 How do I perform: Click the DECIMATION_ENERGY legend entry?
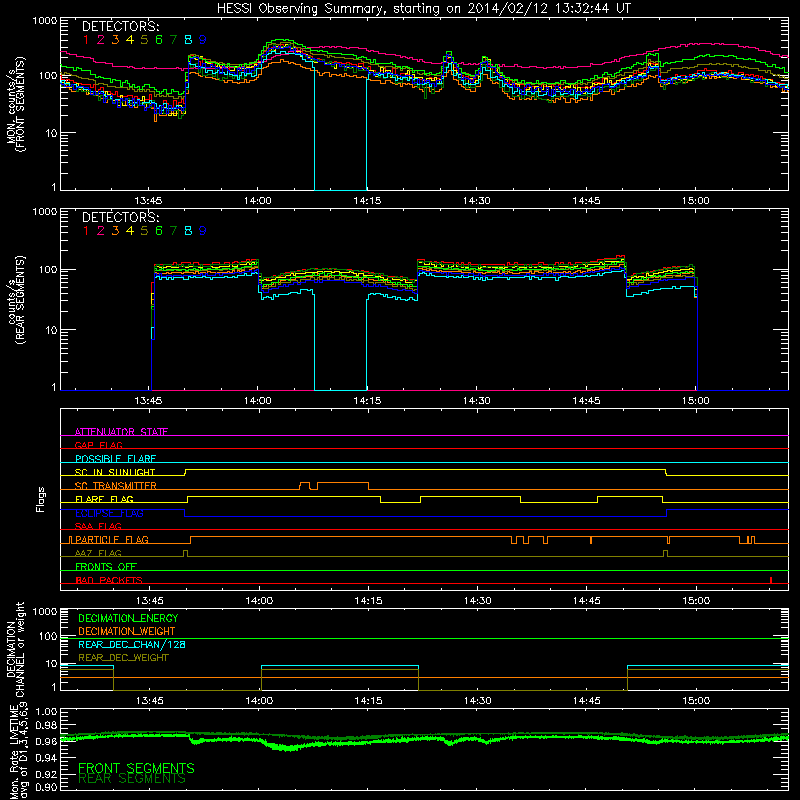click(x=128, y=618)
